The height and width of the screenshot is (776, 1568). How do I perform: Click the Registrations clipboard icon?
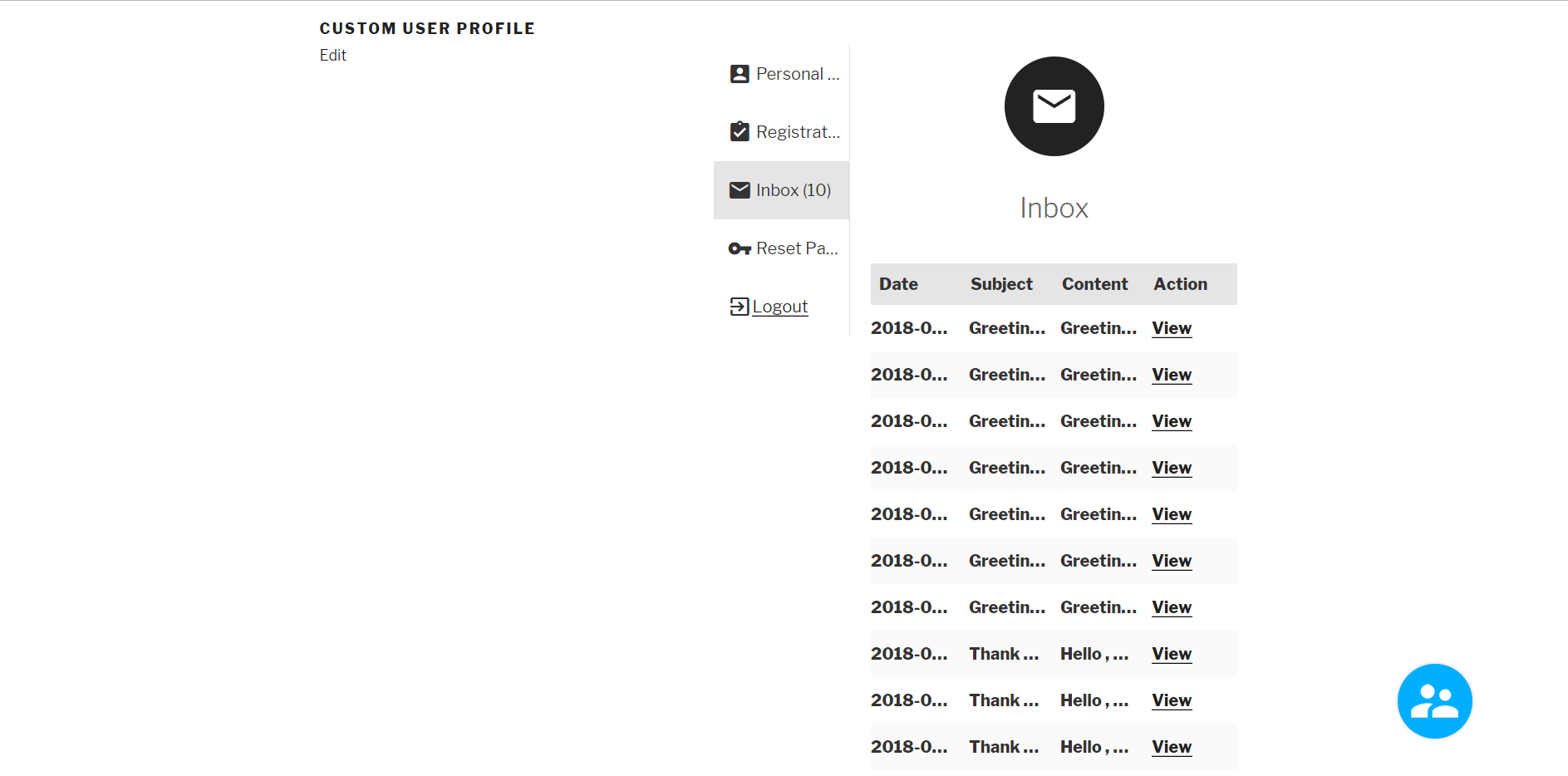(739, 132)
